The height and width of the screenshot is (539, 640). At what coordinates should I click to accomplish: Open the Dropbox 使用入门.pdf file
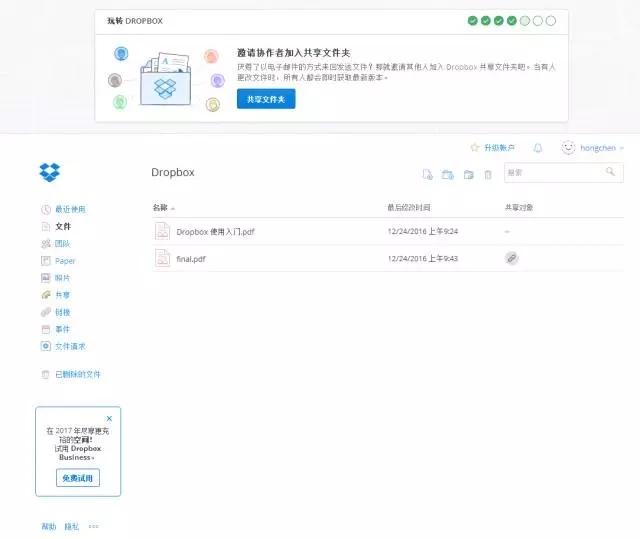coord(215,232)
